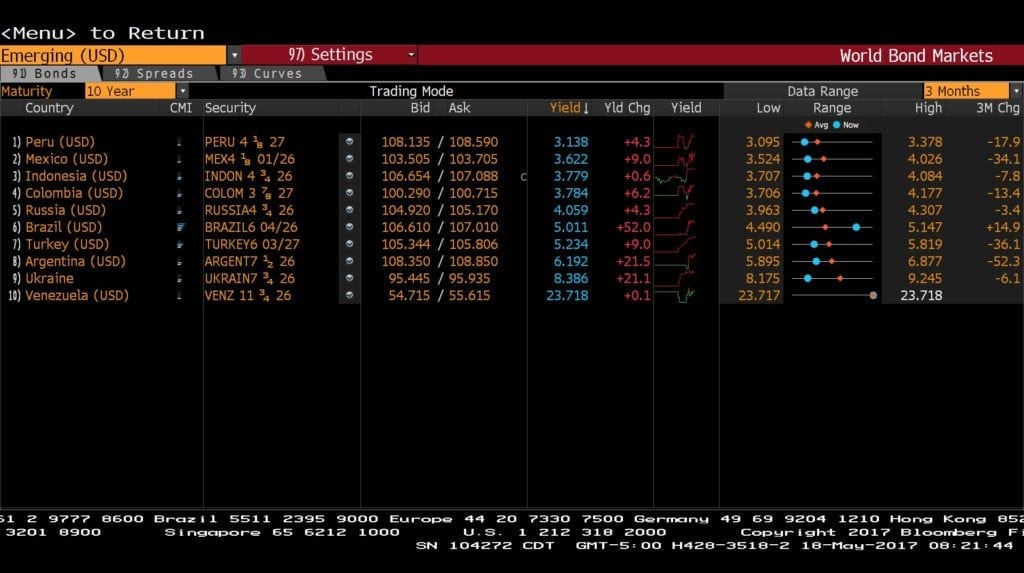Screen dimensions: 1024x573
Task: Click the Brazil range bar Now marker
Action: (856, 227)
